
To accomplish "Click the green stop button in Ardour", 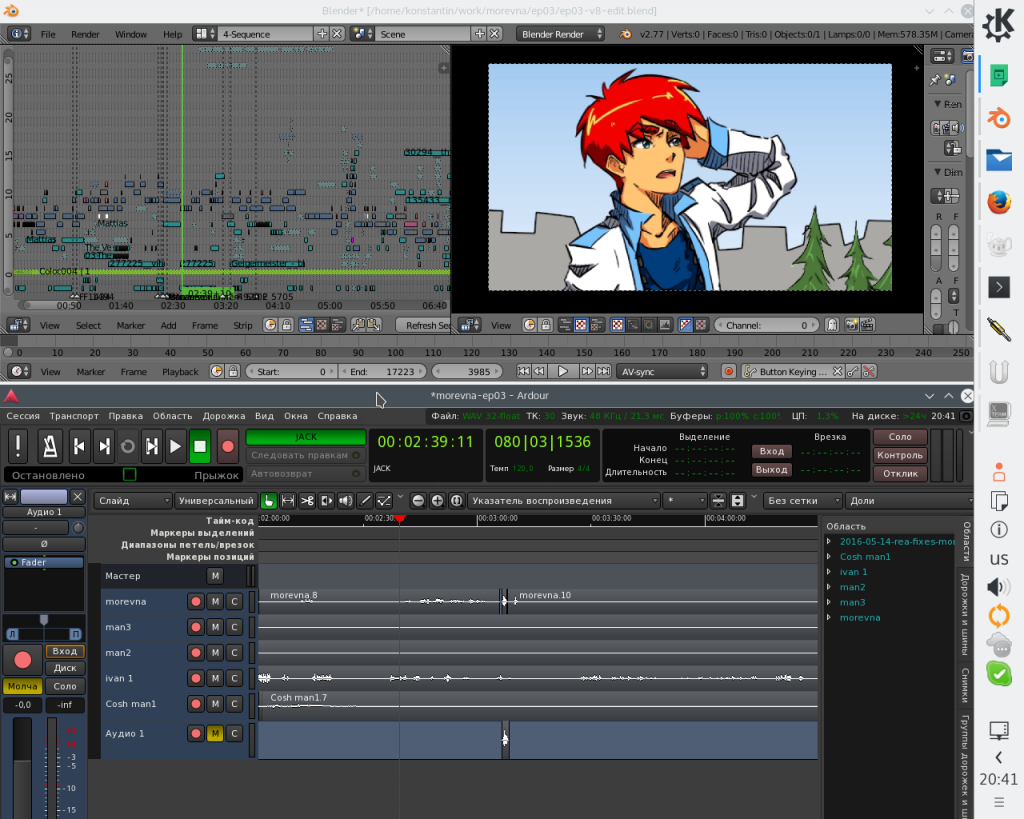I will click(200, 446).
